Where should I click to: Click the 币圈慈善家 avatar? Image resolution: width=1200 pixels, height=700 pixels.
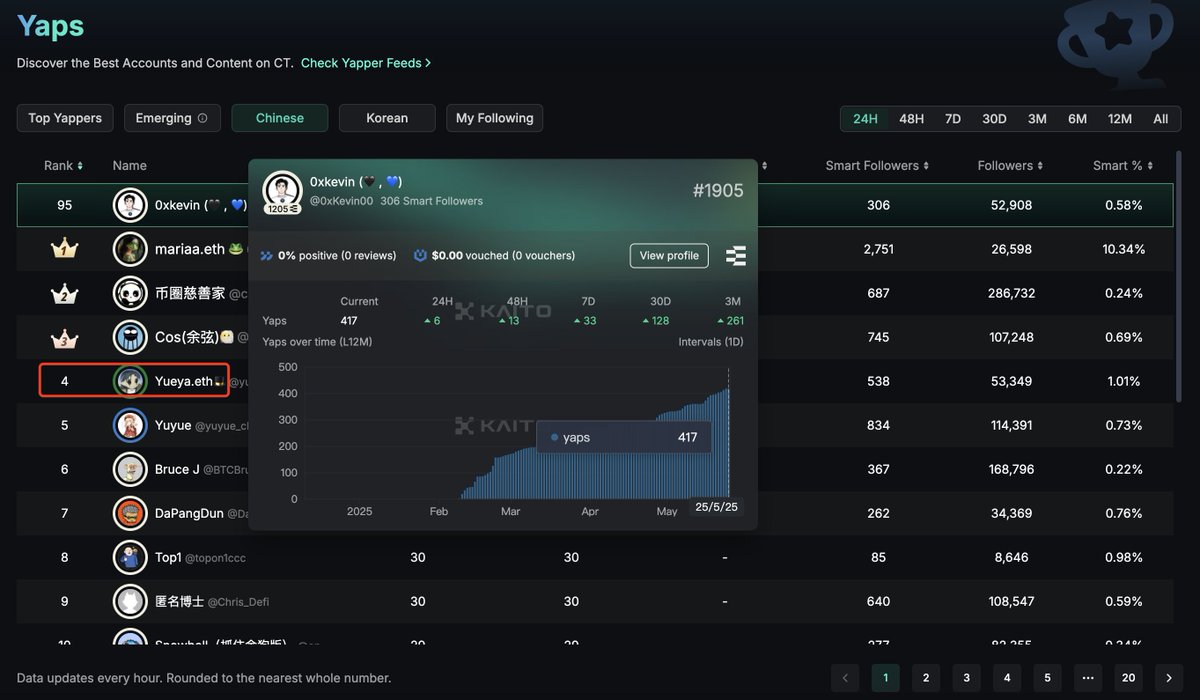pyautogui.click(x=130, y=293)
